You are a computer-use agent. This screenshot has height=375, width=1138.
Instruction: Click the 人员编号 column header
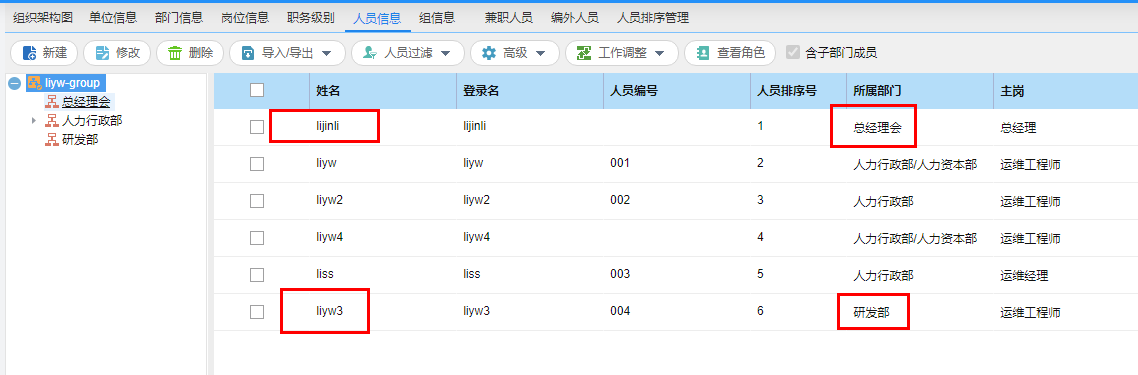(x=634, y=91)
